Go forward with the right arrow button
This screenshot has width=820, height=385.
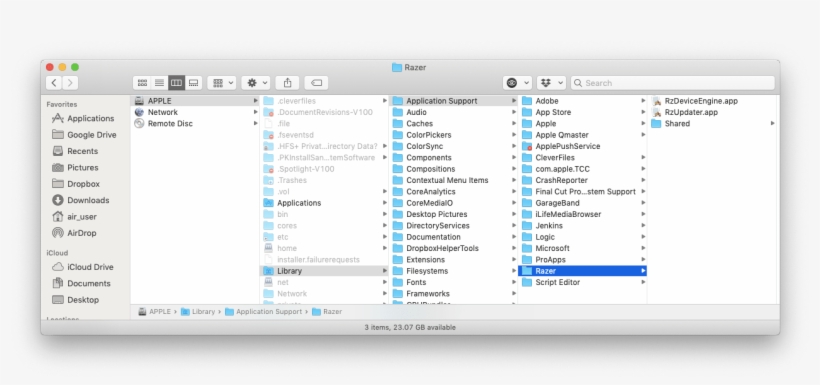70,83
